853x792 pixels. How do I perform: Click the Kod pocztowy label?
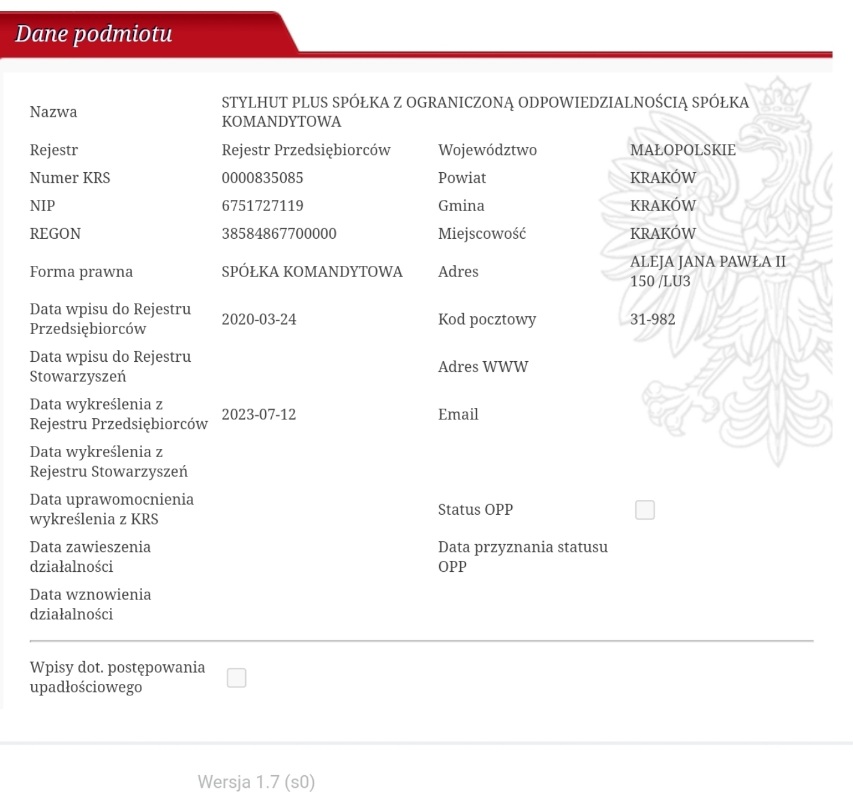(487, 319)
